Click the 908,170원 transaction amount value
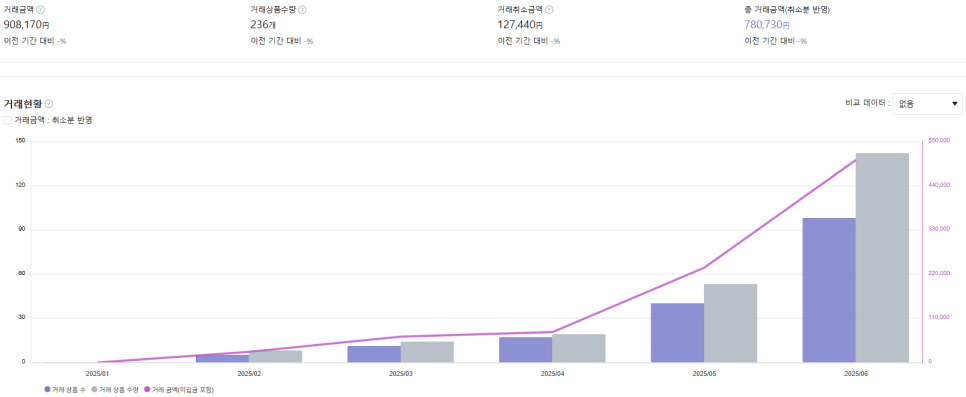The width and height of the screenshot is (966, 397). (26, 25)
